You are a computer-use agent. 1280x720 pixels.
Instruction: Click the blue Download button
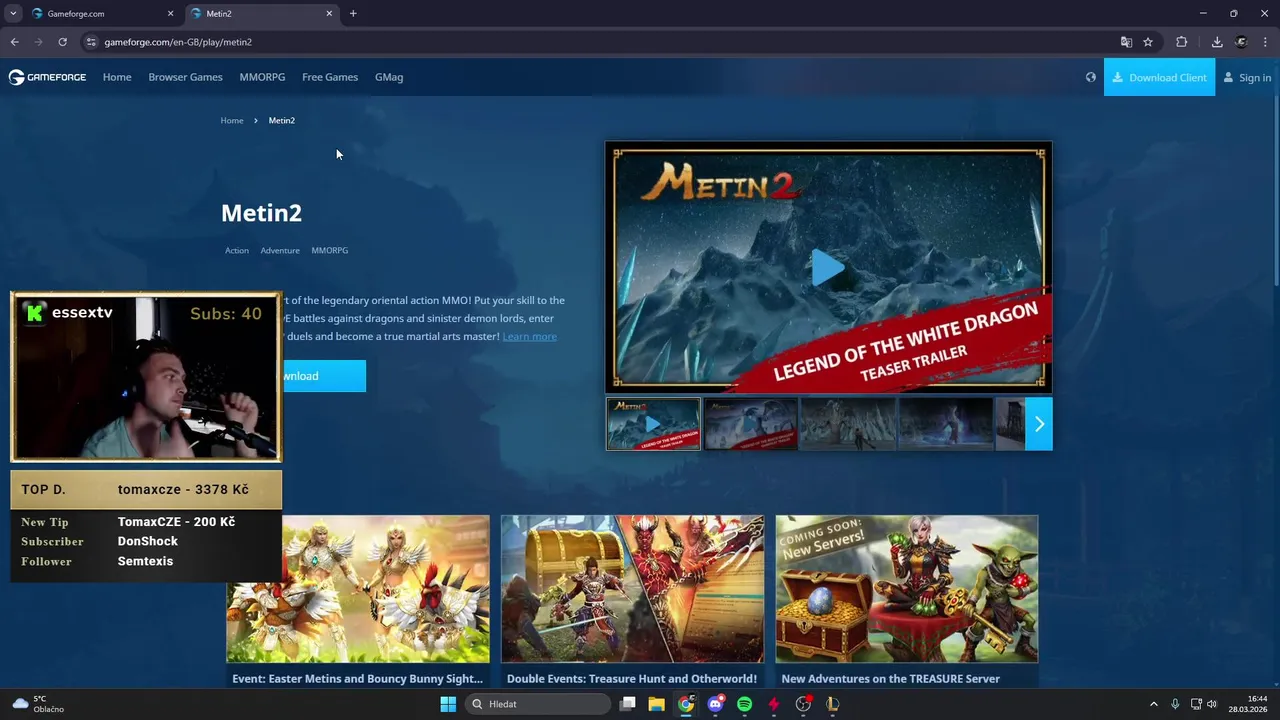coord(323,376)
